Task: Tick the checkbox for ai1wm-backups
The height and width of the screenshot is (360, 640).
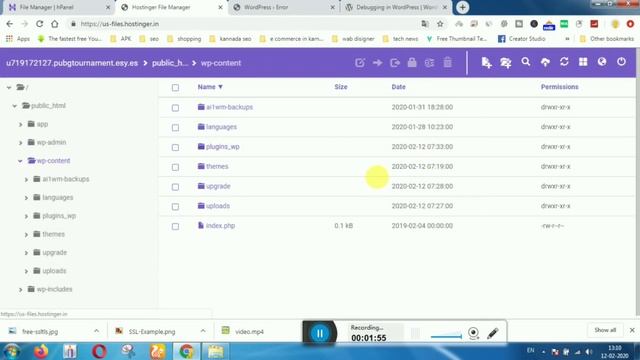Action: (175, 108)
